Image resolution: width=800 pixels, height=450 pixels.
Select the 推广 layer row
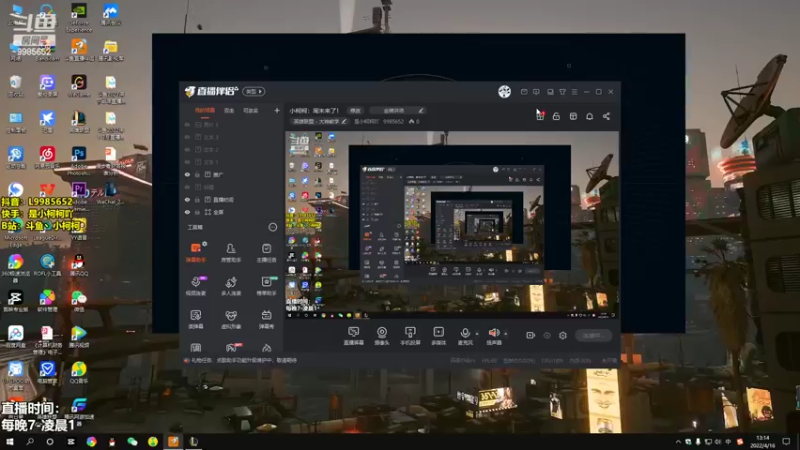coord(232,174)
